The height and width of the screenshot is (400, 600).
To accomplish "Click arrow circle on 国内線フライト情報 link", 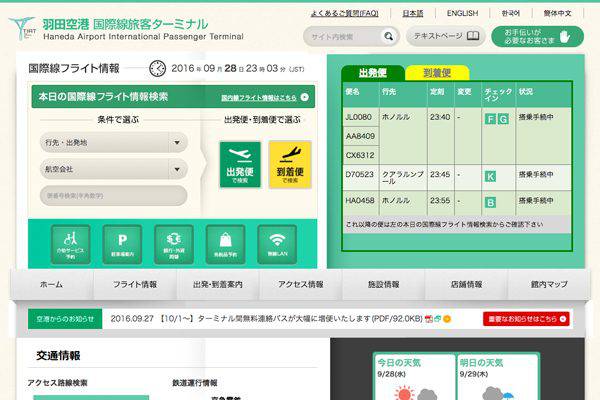I will click(x=305, y=97).
